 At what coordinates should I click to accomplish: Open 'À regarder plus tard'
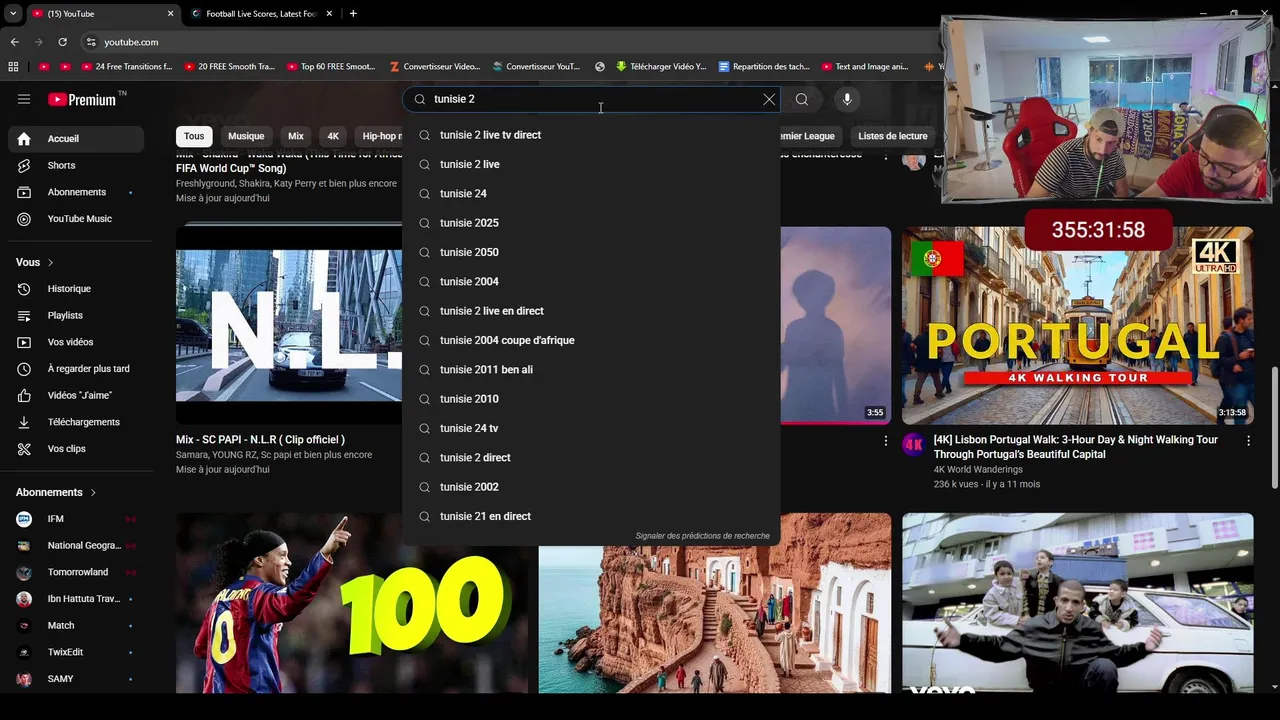76,369
